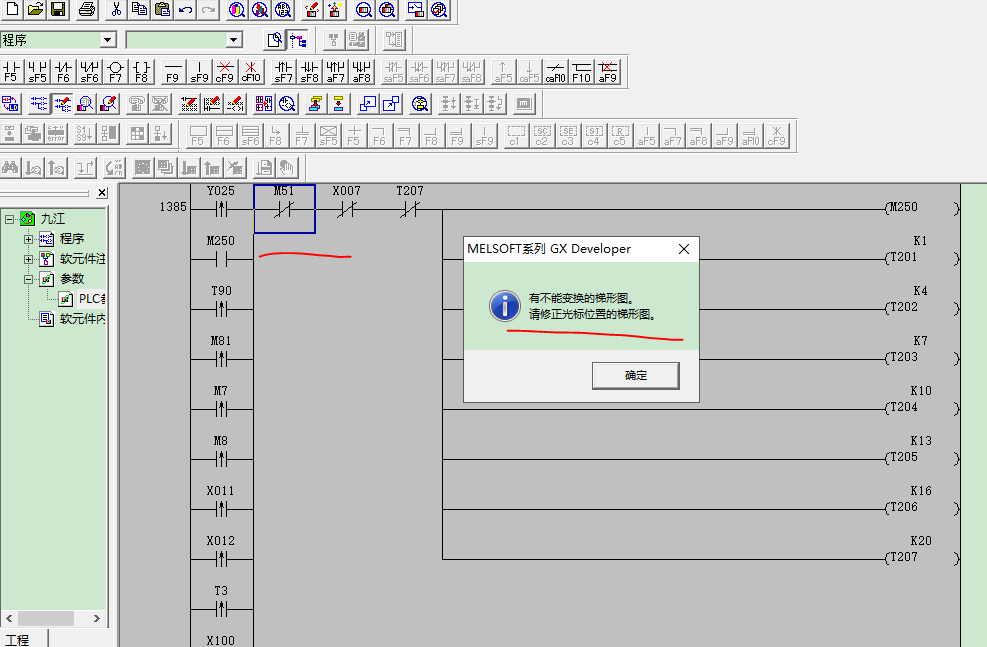Click 确定 button in the dialog
987x647 pixels.
pyautogui.click(x=636, y=375)
